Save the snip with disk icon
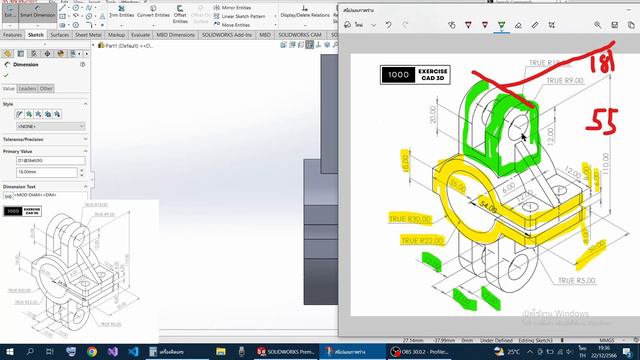The image size is (640, 360). tap(615, 25)
